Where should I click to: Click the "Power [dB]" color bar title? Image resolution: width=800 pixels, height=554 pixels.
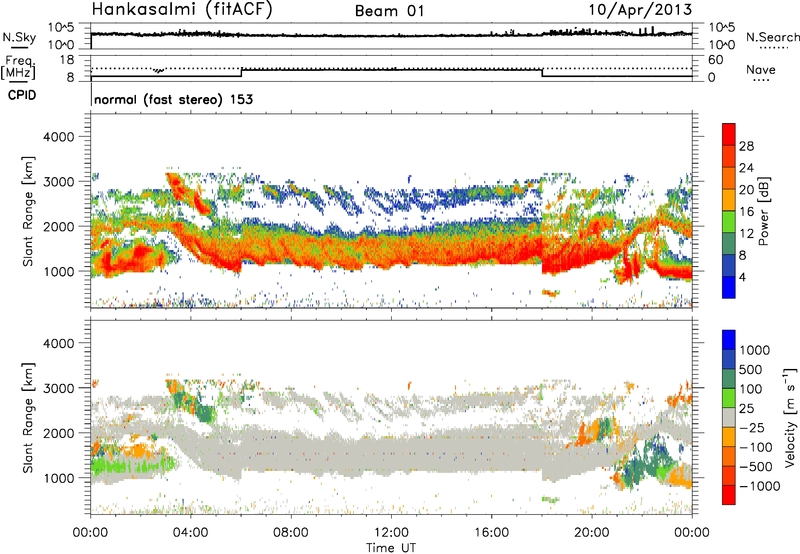pyautogui.click(x=763, y=211)
